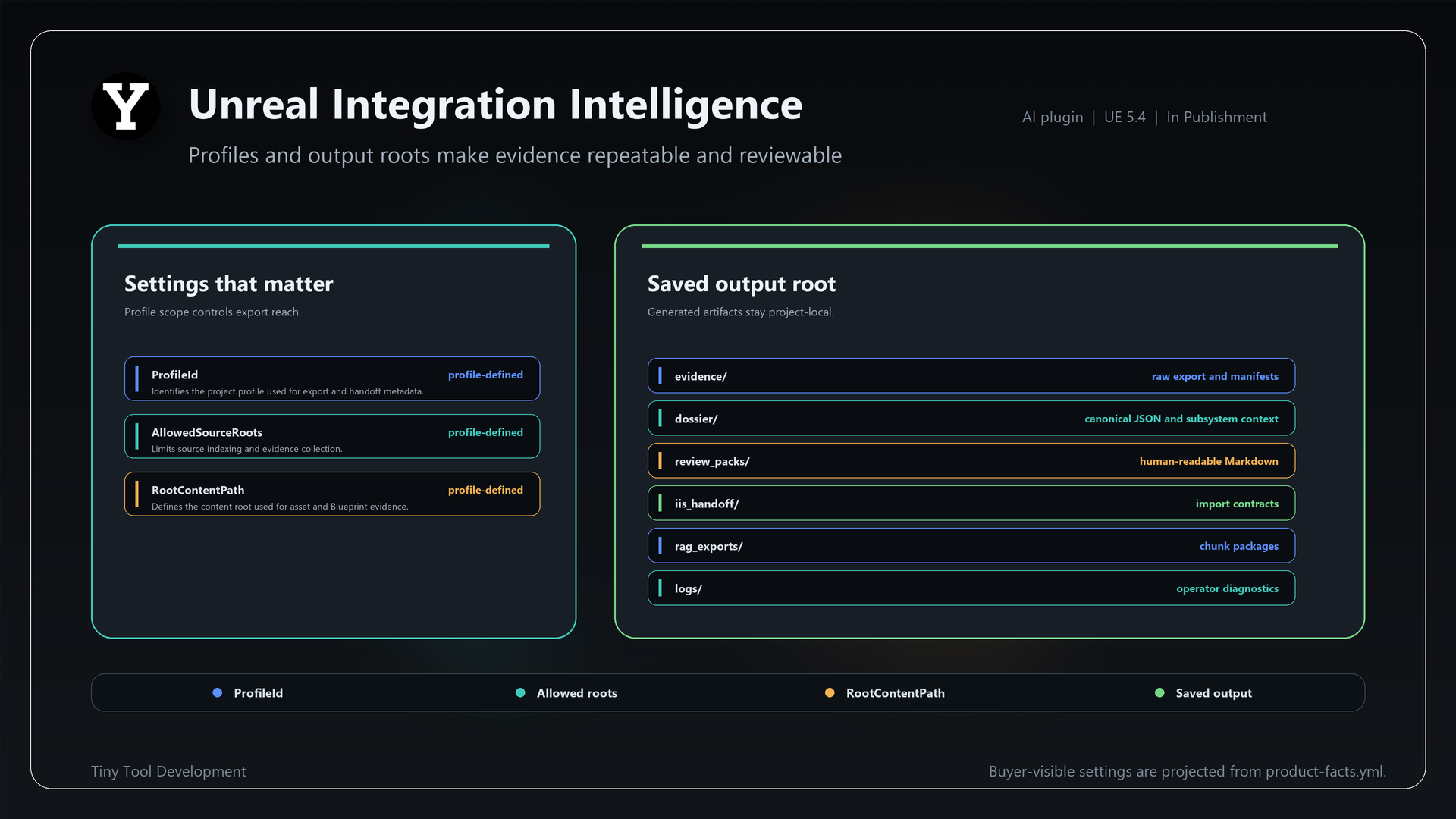Click canonical JSON and subsystem context label
Viewport: 1456px width, 819px height.
(1181, 419)
